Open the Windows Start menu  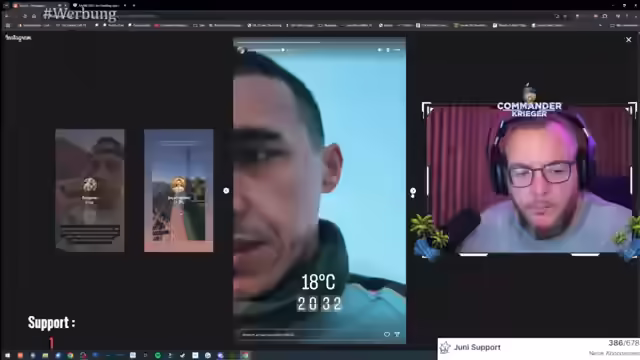[7, 356]
